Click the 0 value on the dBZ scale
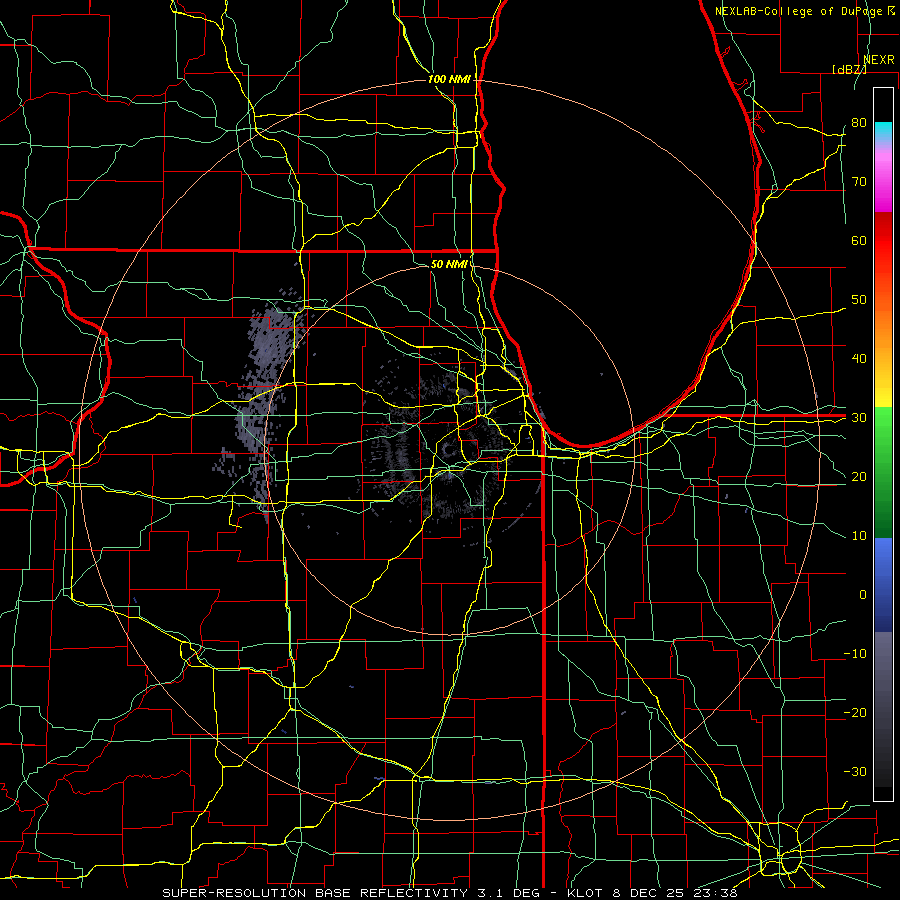 (x=863, y=595)
